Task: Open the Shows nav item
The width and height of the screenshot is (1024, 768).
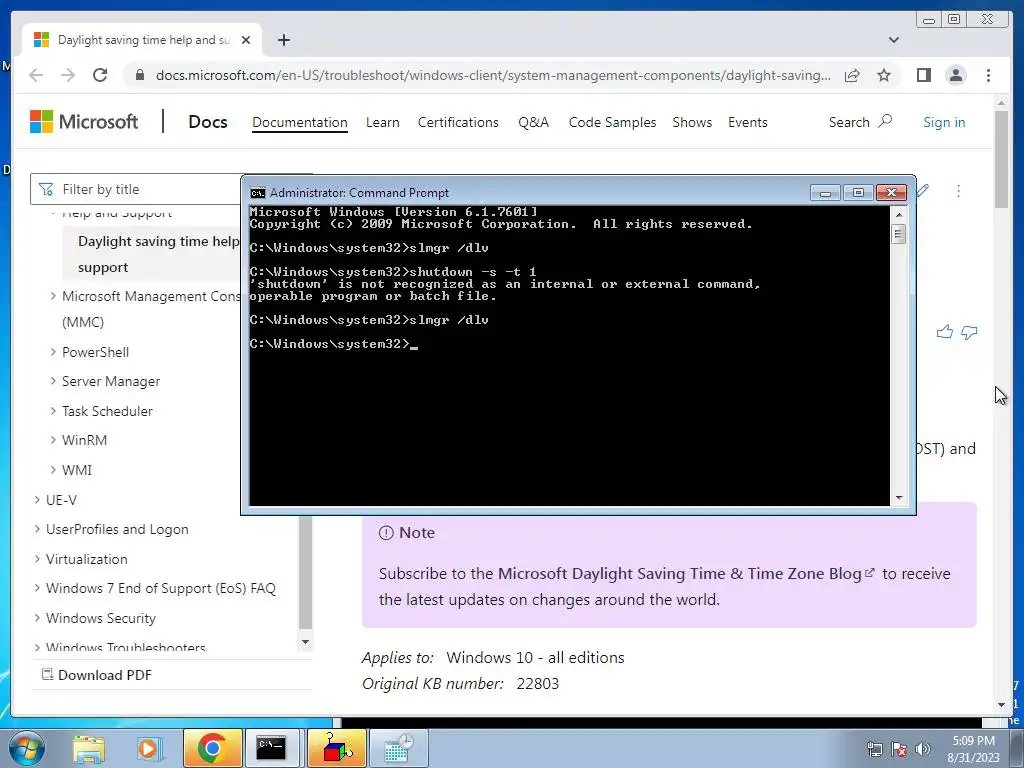Action: coord(692,122)
